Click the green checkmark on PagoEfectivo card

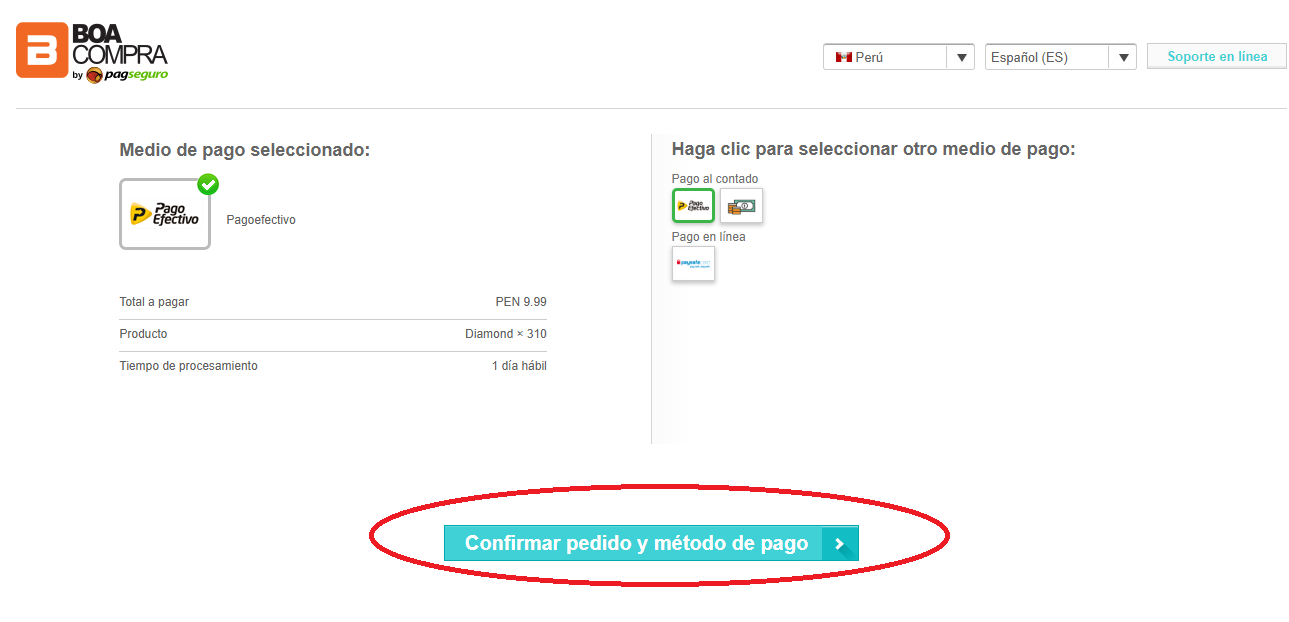tap(208, 184)
